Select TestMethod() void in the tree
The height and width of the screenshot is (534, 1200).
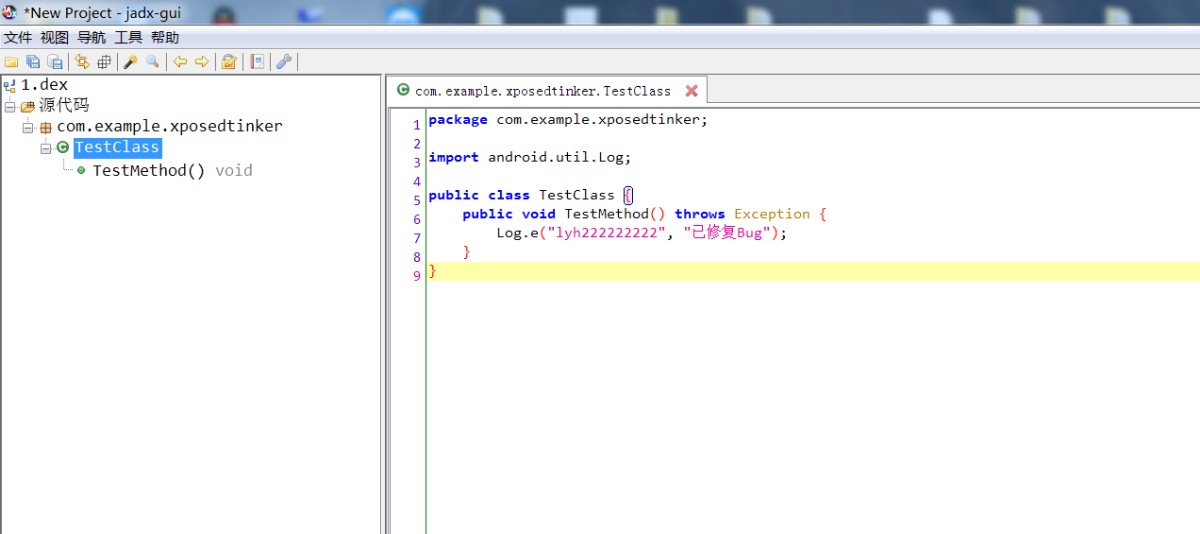pyautogui.click(x=172, y=170)
